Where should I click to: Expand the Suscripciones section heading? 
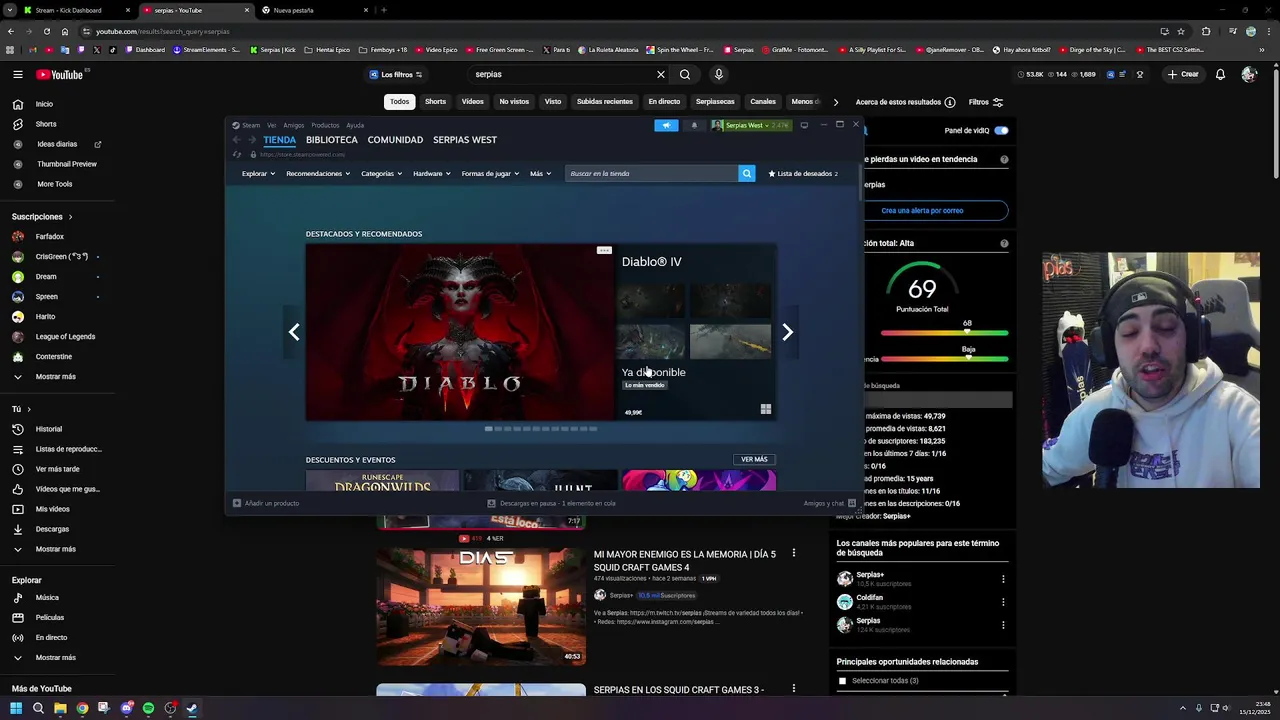[x=42, y=216]
